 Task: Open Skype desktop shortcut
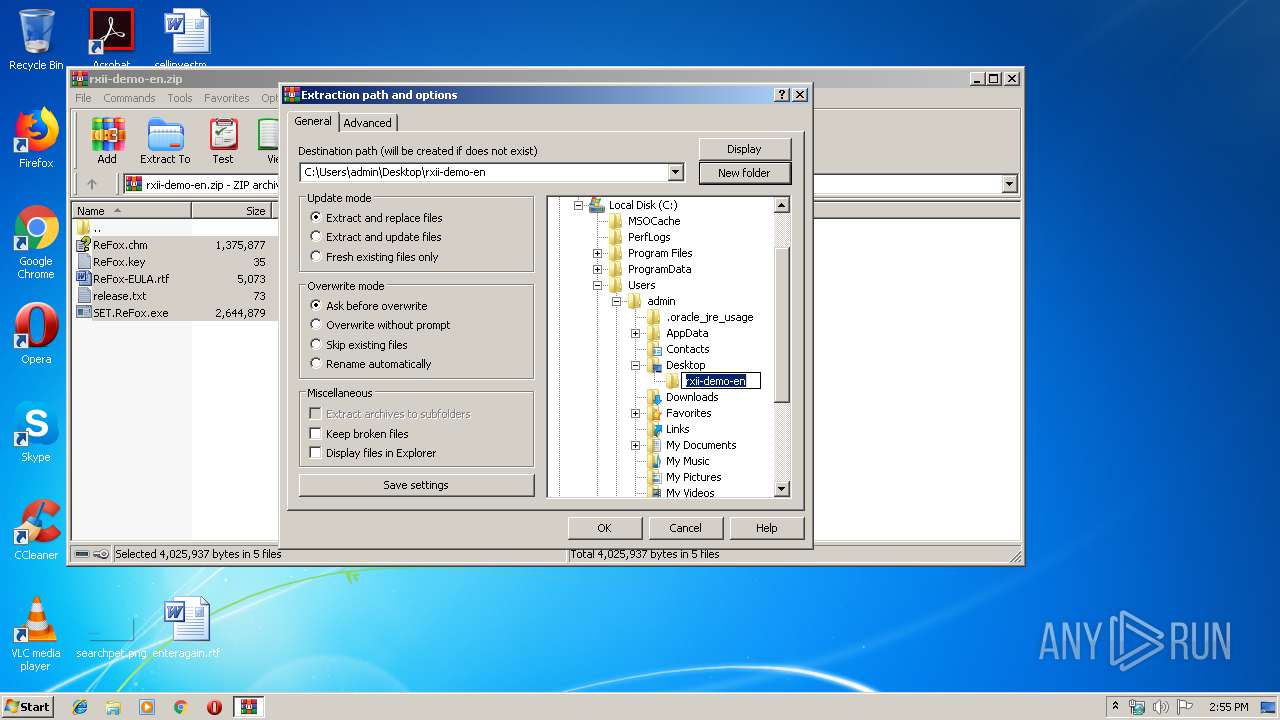pos(36,432)
